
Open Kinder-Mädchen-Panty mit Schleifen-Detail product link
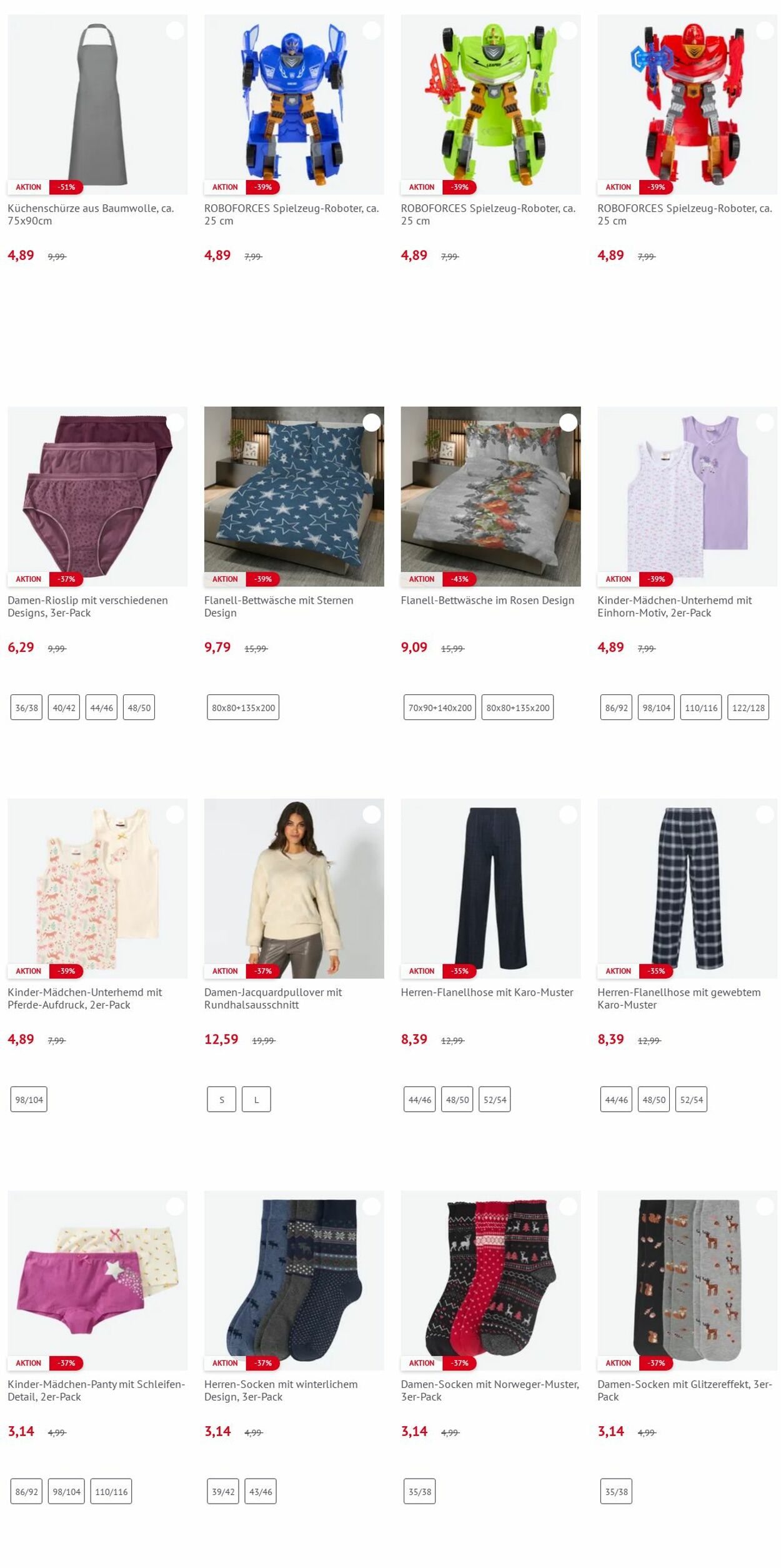click(x=96, y=1391)
